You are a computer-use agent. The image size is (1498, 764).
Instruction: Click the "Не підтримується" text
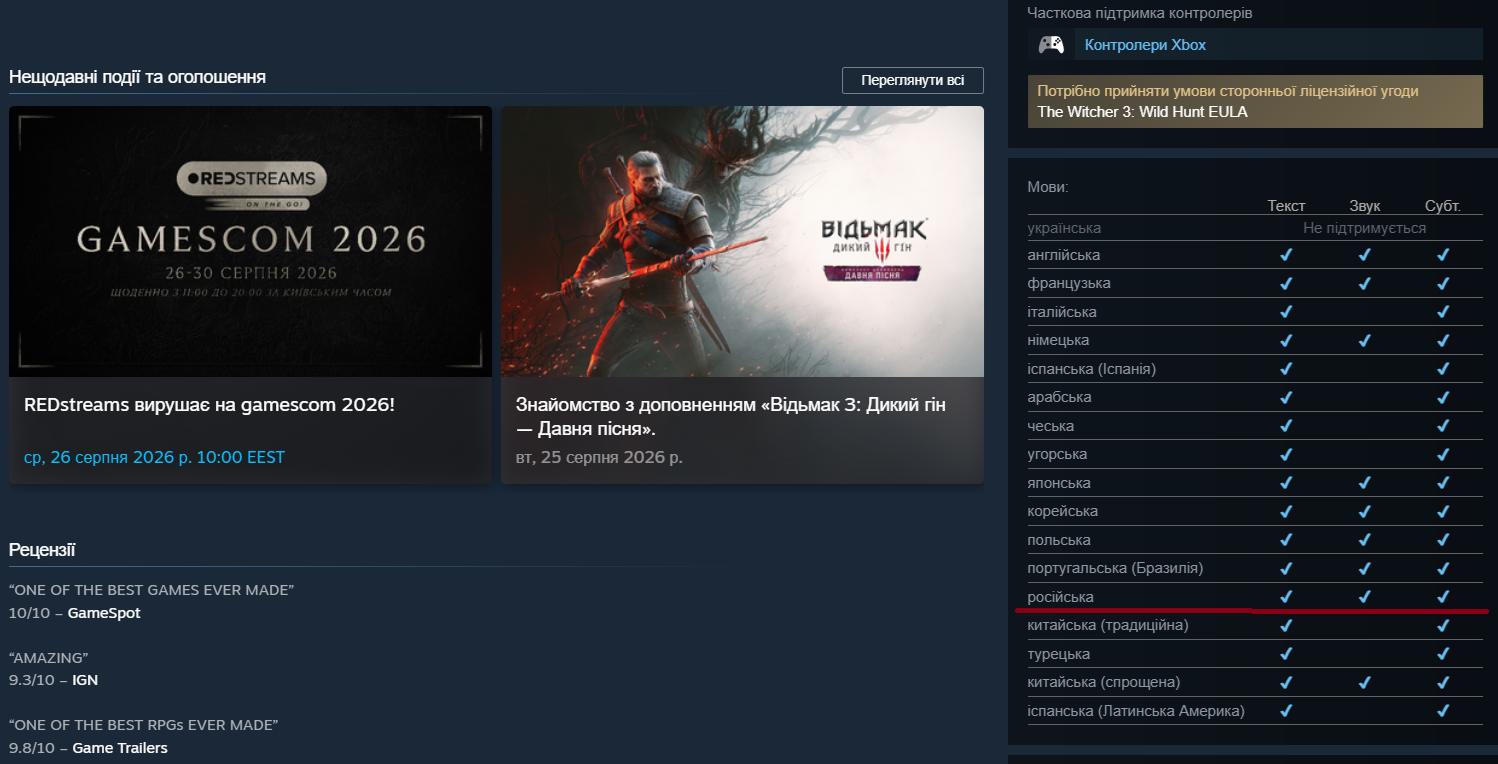point(1364,228)
